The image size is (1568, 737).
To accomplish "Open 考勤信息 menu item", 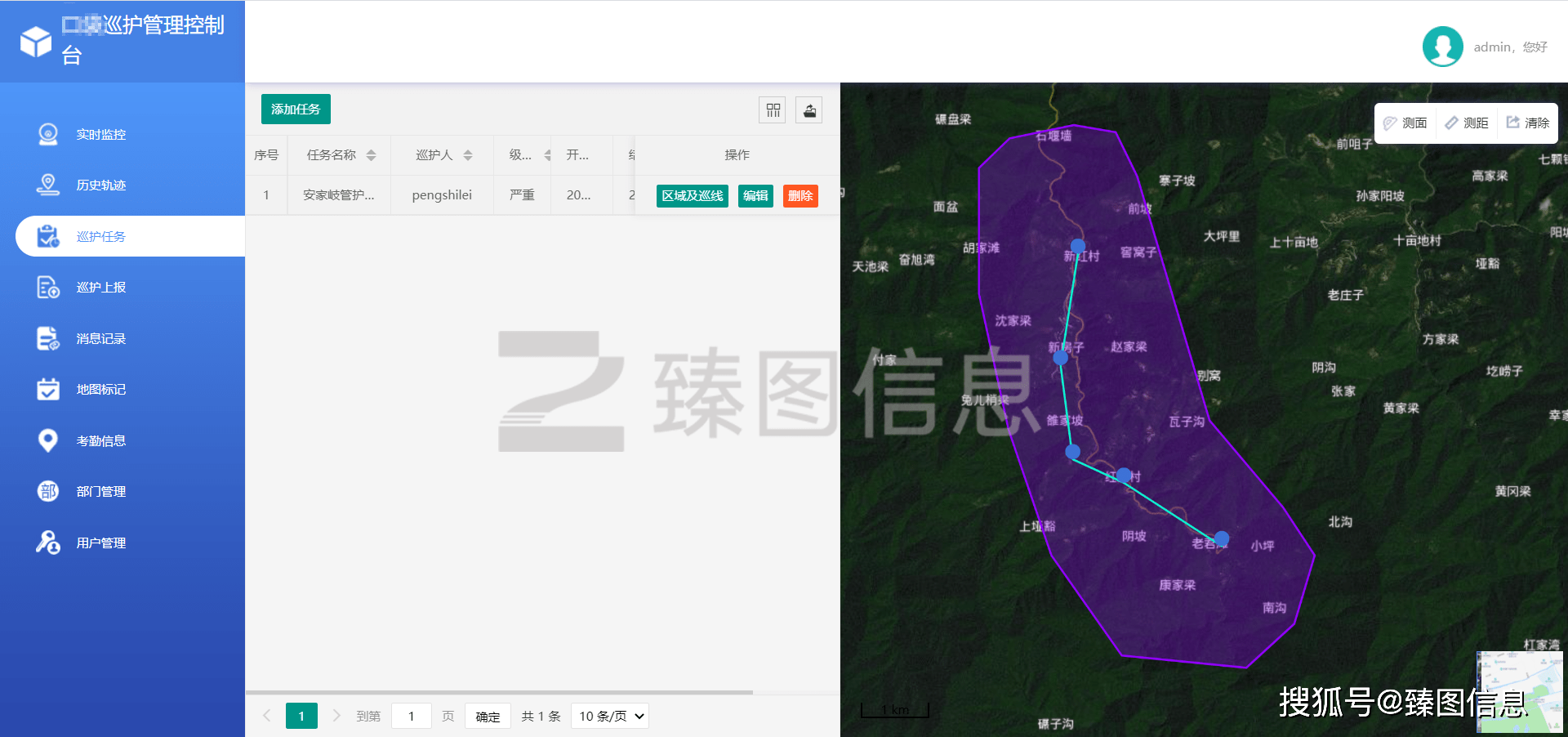I will coord(101,440).
